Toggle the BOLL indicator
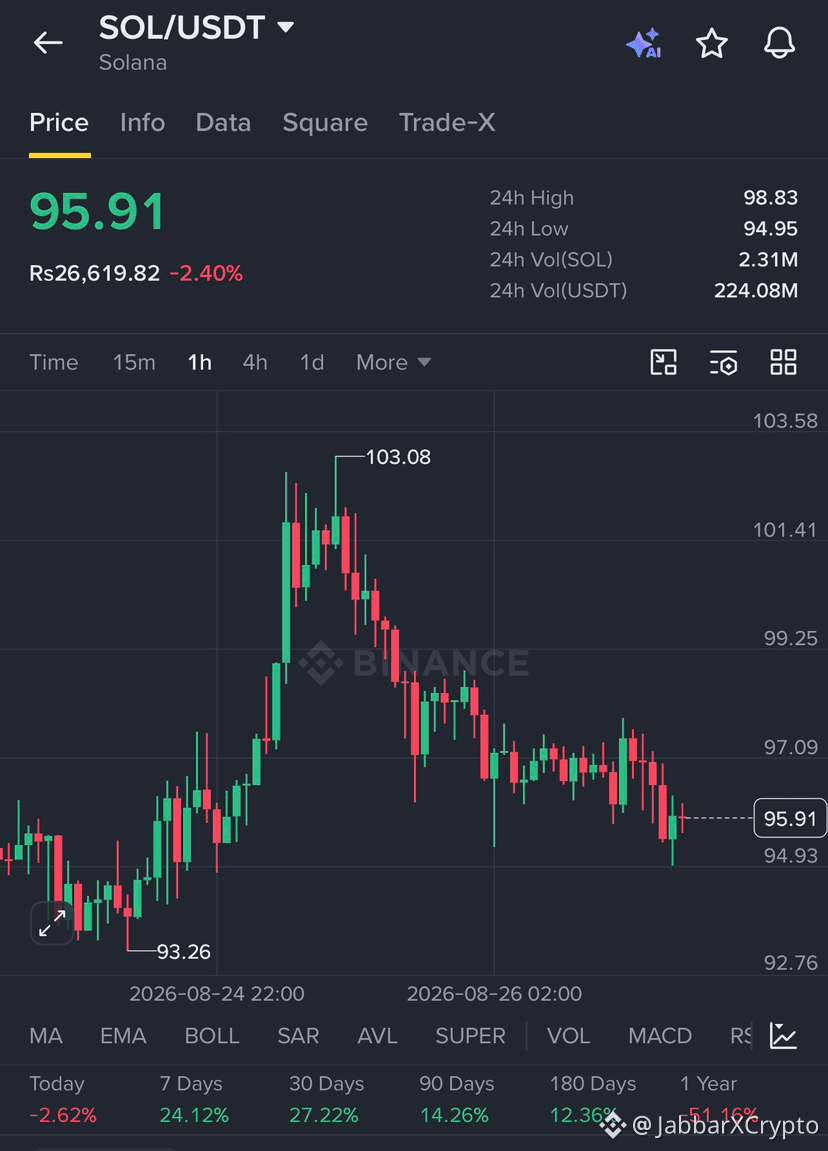828x1151 pixels. pyautogui.click(x=212, y=1036)
